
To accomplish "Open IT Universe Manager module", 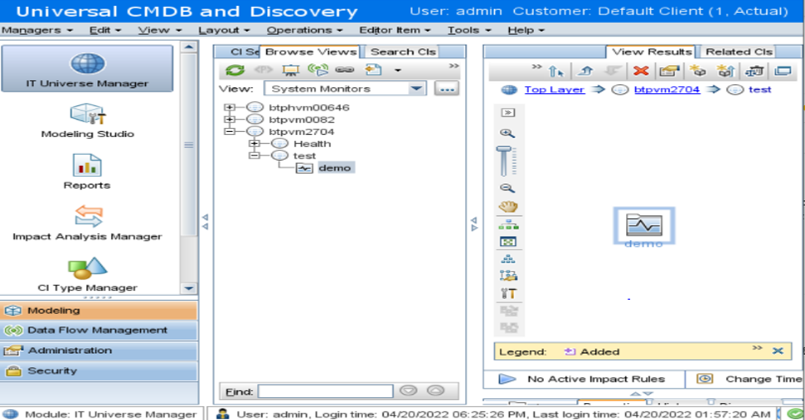I will [87, 68].
